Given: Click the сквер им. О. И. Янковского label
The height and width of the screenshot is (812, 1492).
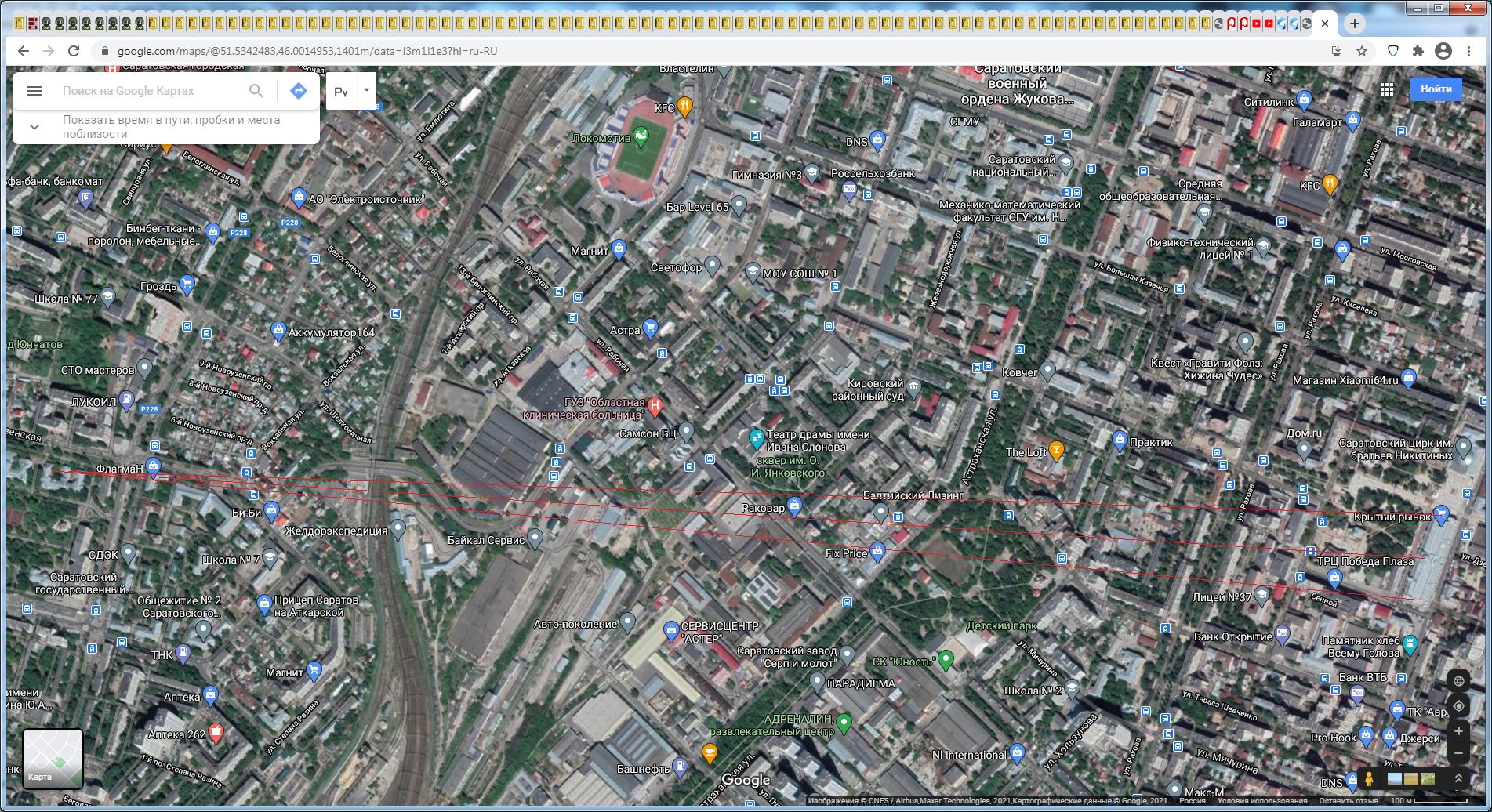Looking at the screenshot, I should click(x=788, y=466).
